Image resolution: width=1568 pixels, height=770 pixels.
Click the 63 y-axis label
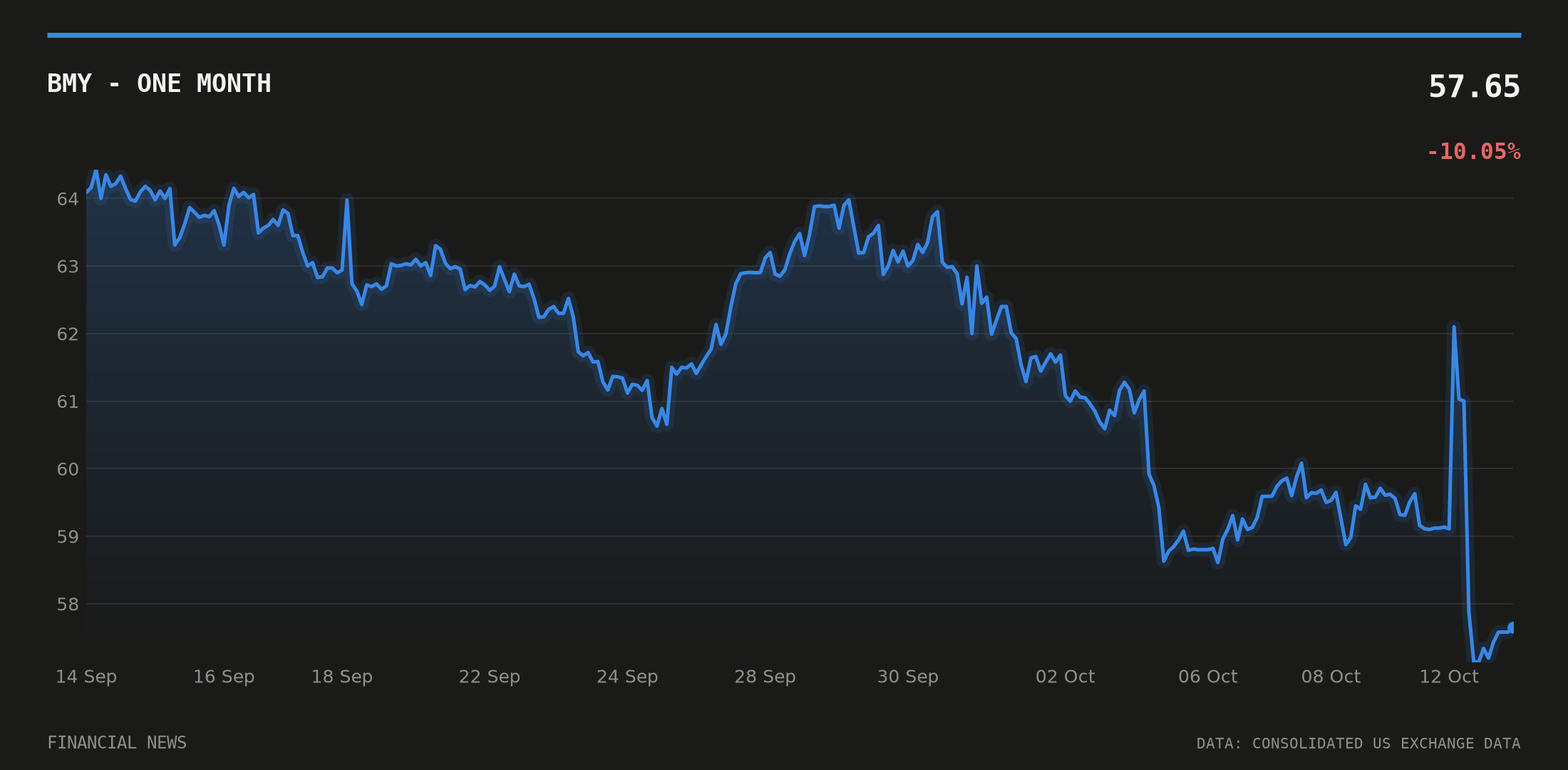(68, 267)
